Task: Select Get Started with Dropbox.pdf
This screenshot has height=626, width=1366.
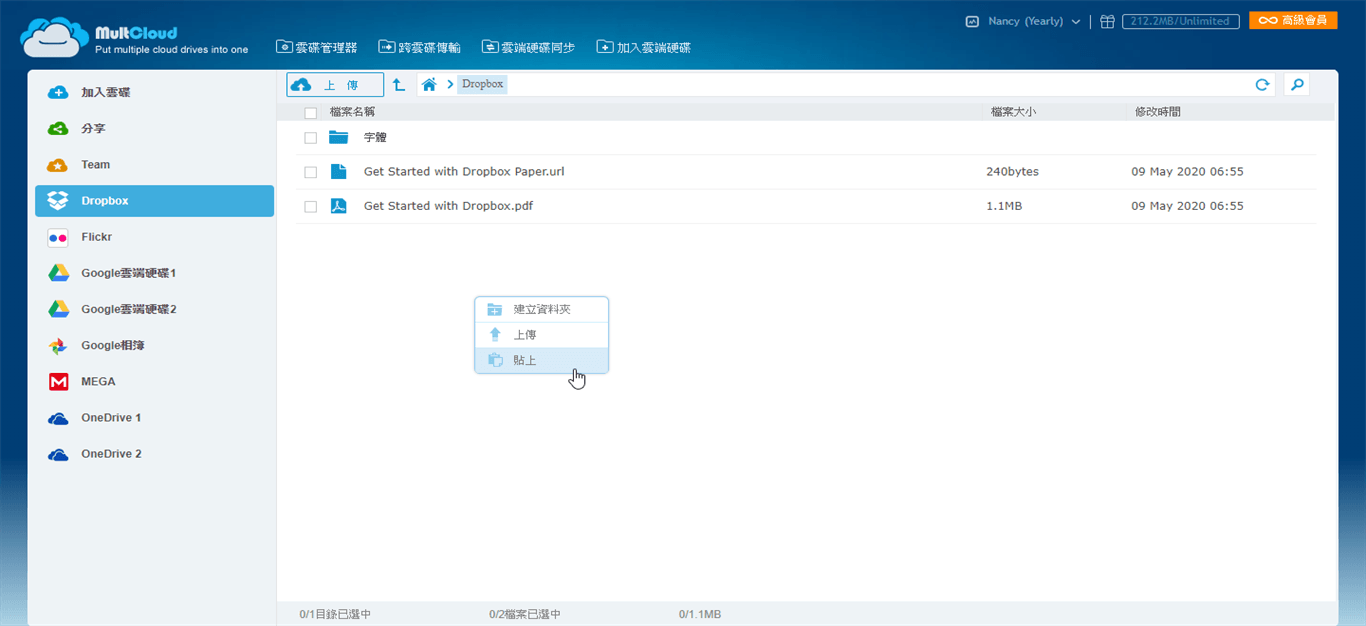Action: coord(448,206)
